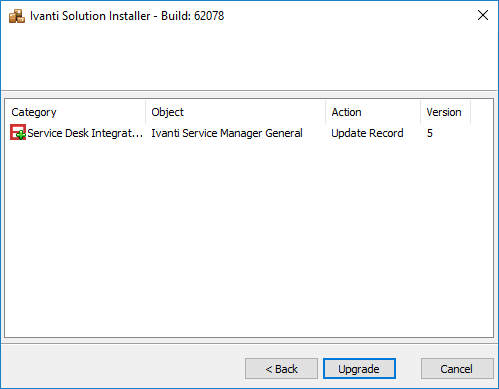Click the divider between Category and Object headers
Screen dimensions: 499x389
(146, 112)
